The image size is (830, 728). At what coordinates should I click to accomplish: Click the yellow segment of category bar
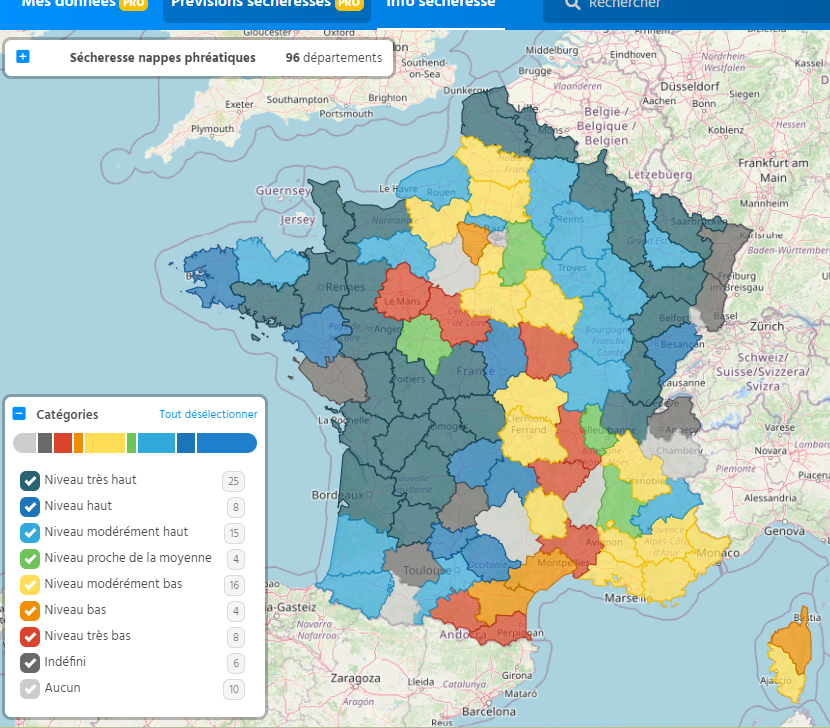pyautogui.click(x=105, y=443)
